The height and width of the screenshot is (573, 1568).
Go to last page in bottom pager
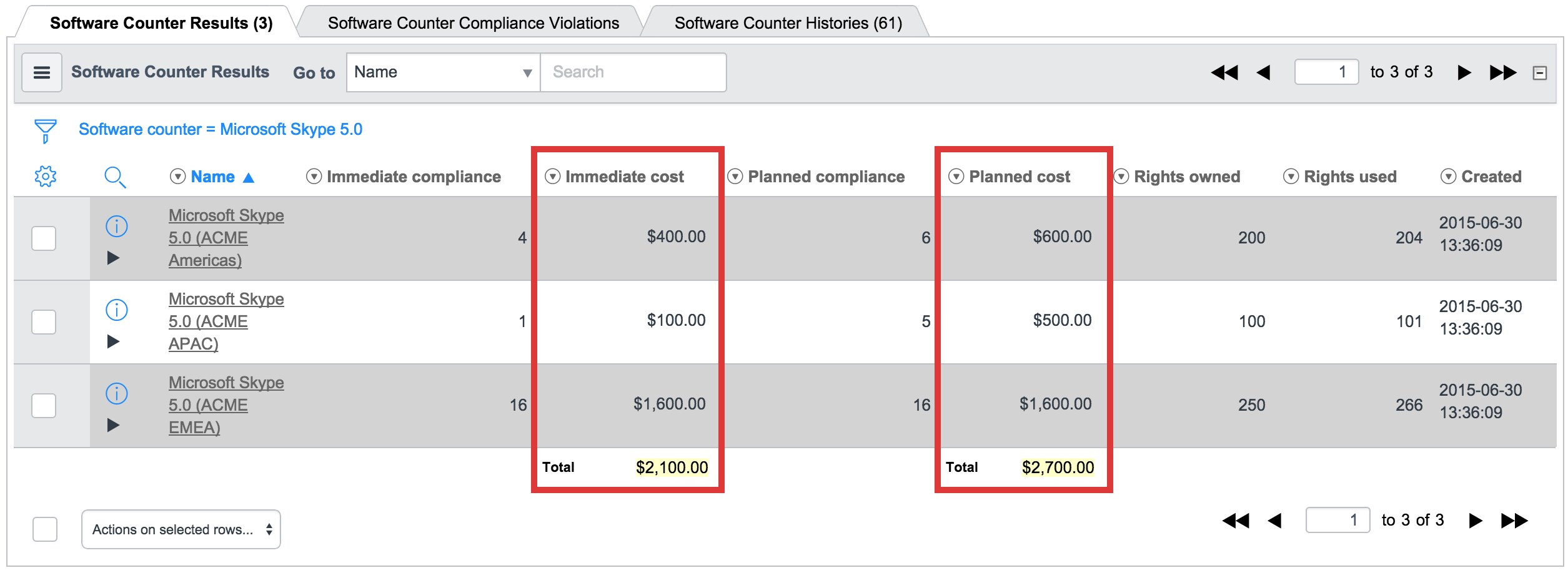pyautogui.click(x=1514, y=521)
